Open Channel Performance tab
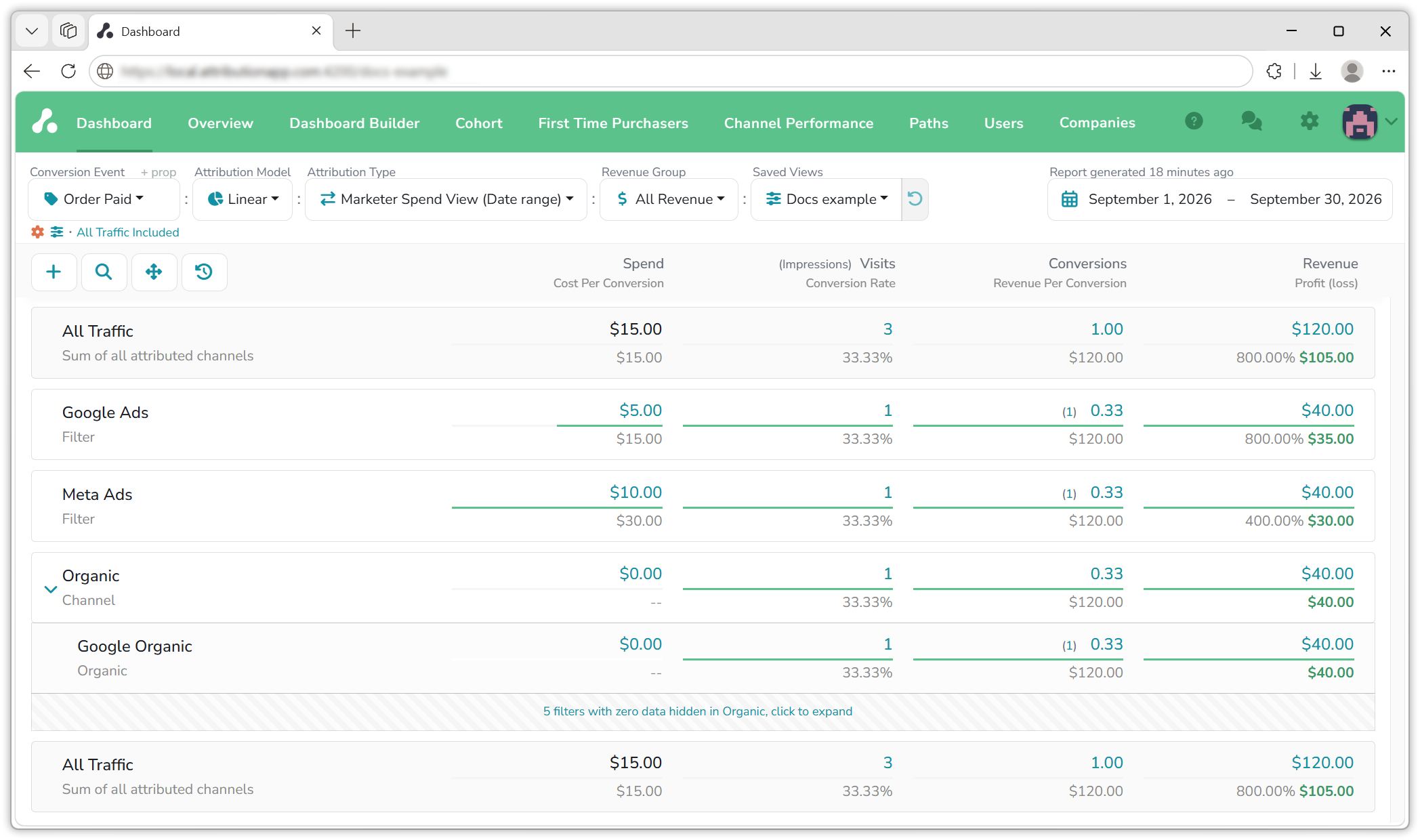Image resolution: width=1420 pixels, height=840 pixels. (799, 123)
